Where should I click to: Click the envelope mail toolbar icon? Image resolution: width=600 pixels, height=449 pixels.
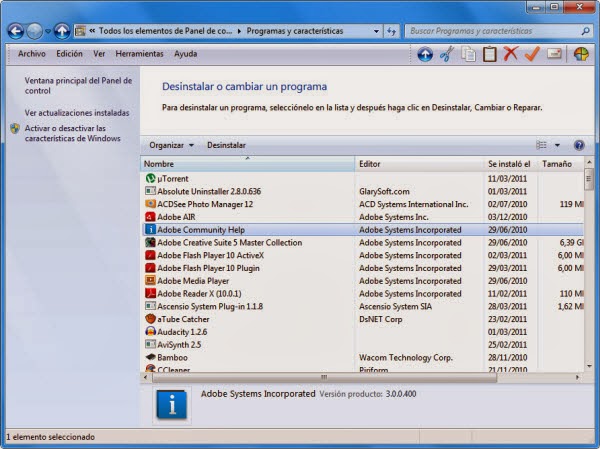tap(554, 54)
